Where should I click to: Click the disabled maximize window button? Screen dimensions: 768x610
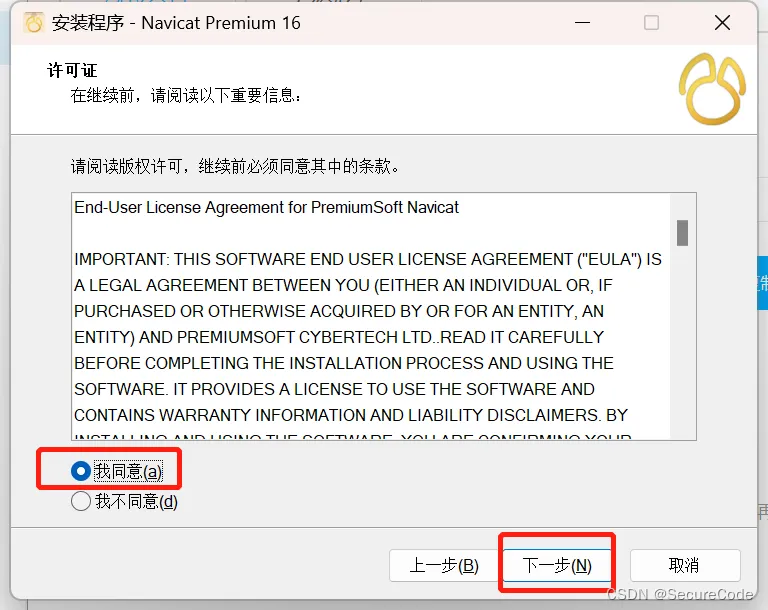(651, 23)
